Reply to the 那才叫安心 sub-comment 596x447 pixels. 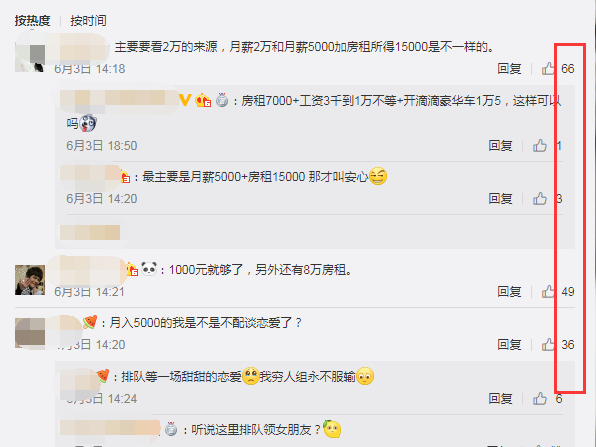[x=500, y=199]
